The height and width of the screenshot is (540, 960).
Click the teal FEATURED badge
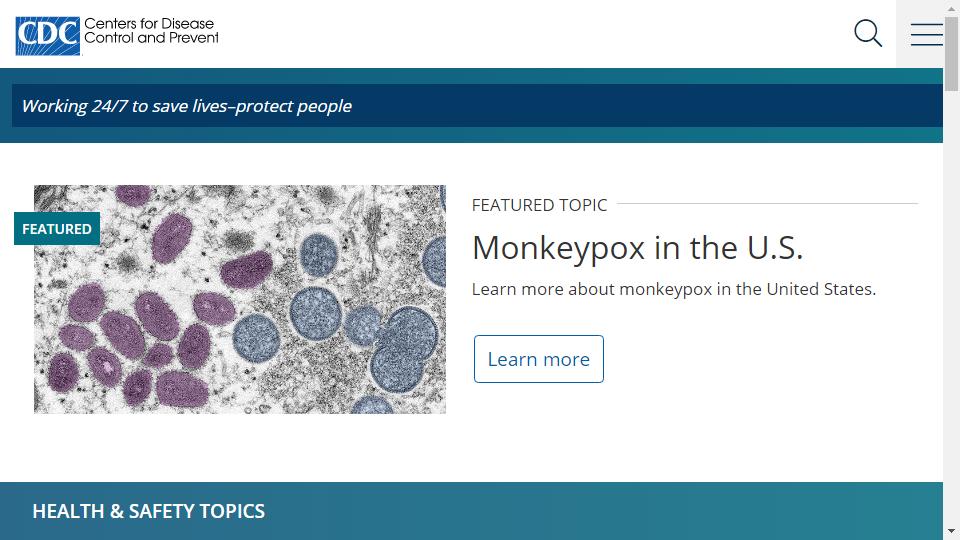[57, 228]
